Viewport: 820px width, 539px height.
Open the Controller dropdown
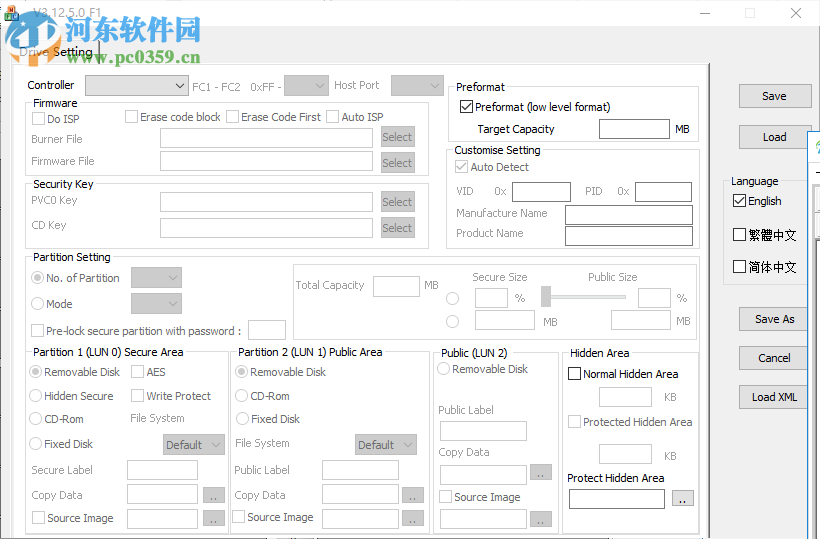(x=136, y=86)
